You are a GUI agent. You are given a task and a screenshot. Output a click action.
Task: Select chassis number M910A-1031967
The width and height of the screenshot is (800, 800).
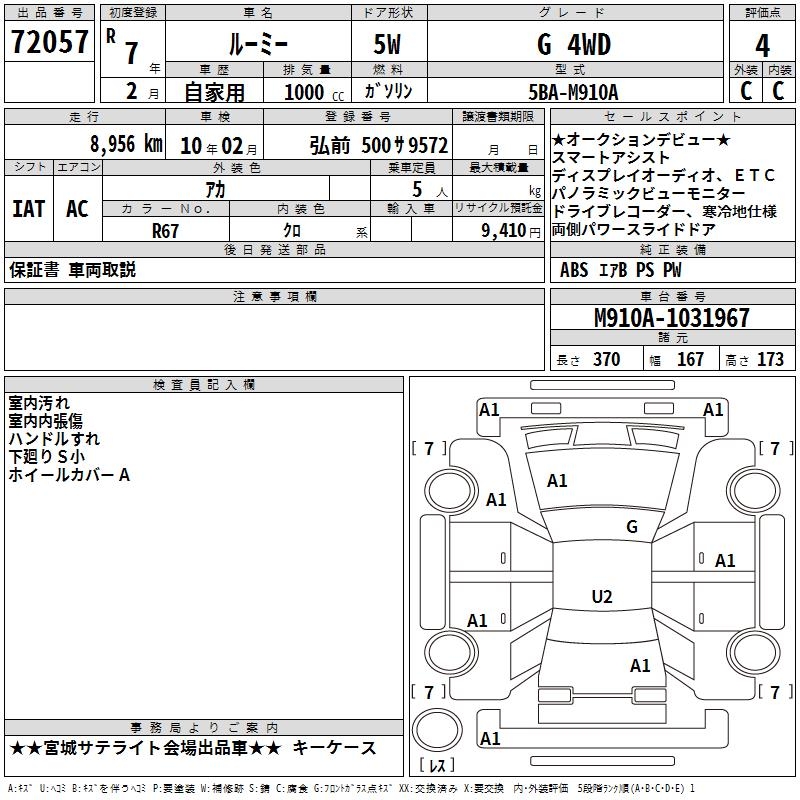click(672, 318)
